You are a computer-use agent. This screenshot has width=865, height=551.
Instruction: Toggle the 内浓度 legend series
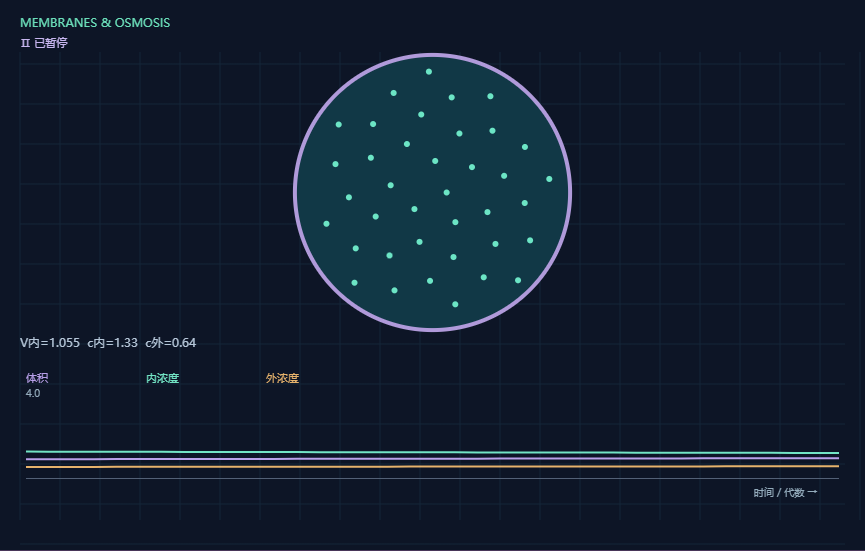point(162,378)
